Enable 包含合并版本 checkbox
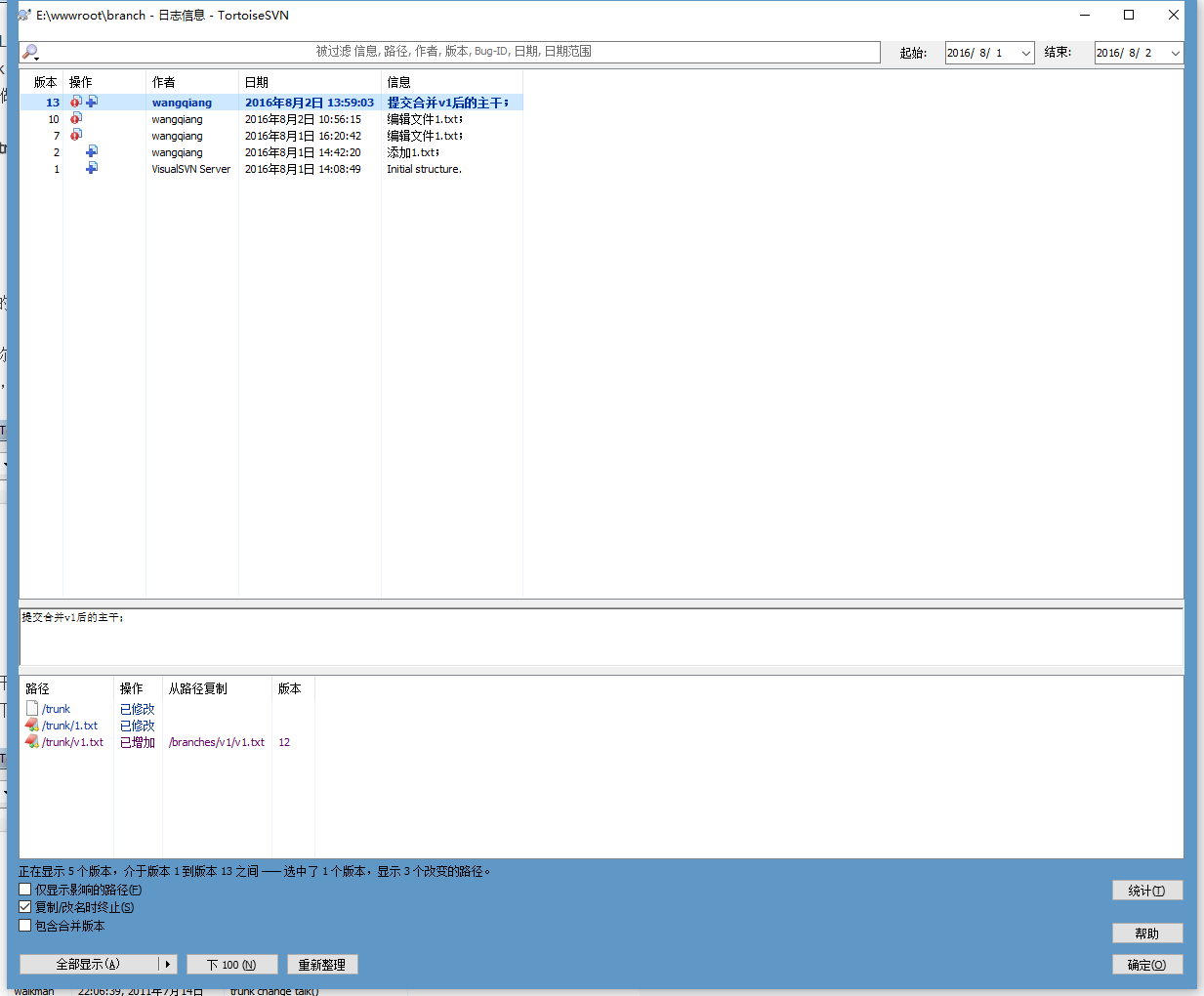This screenshot has height=996, width=1204. point(25,926)
